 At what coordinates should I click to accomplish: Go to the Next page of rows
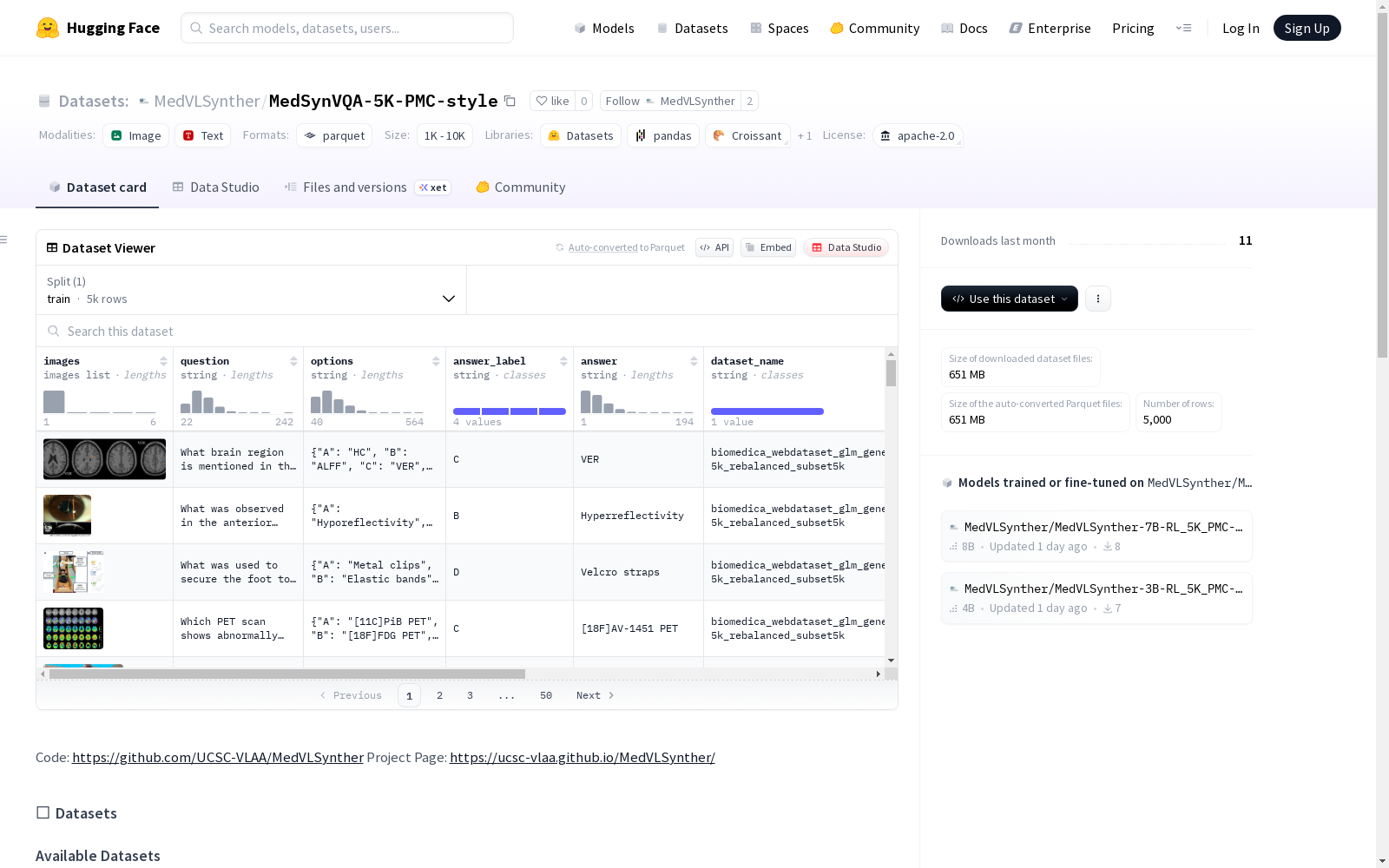tap(596, 695)
